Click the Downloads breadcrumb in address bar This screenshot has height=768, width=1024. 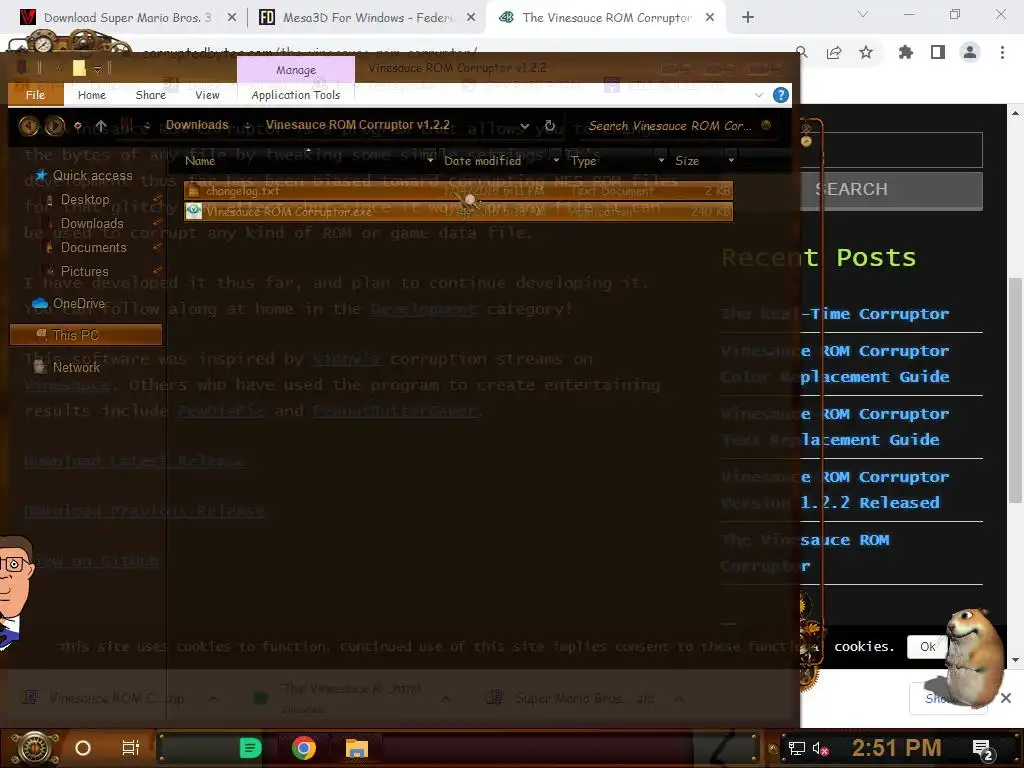pos(197,125)
